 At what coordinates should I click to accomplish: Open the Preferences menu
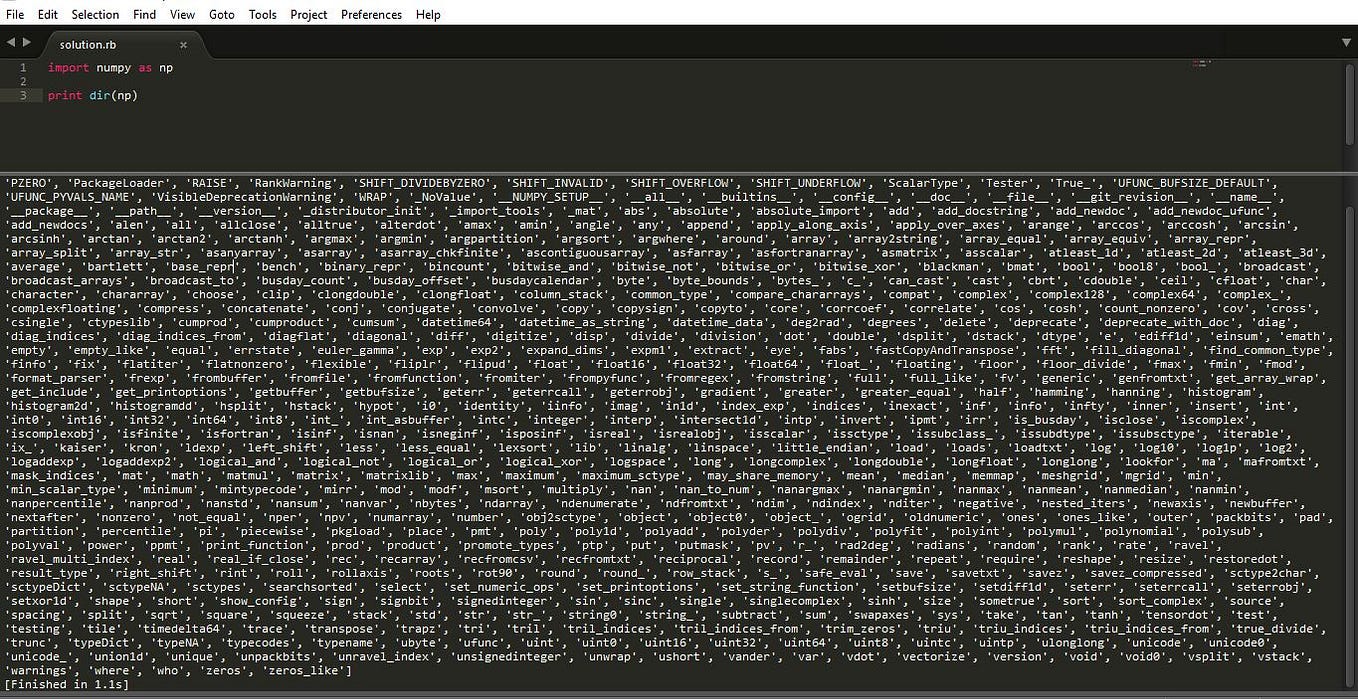pos(371,14)
